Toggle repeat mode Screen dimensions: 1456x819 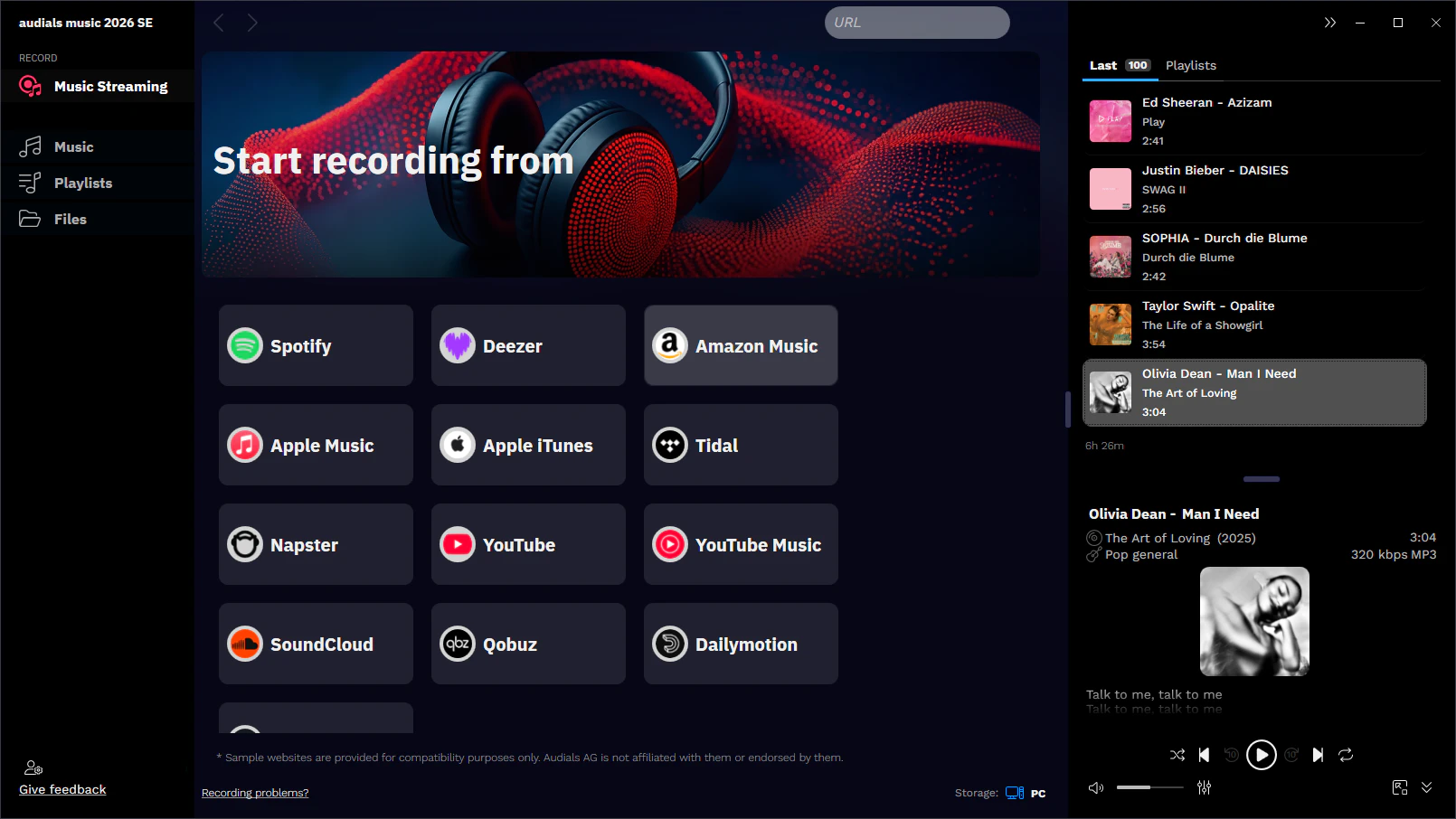click(1346, 755)
